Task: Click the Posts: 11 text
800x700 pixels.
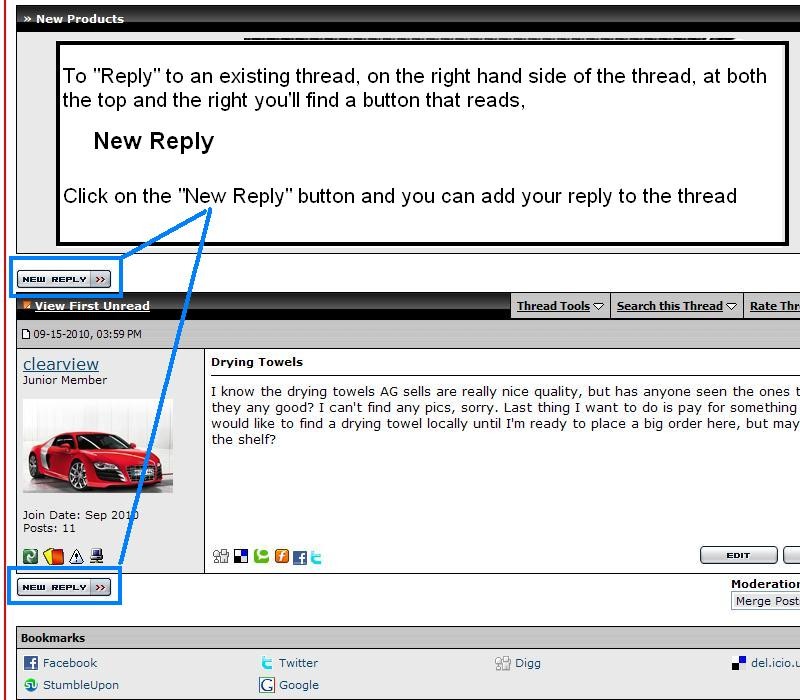Action: click(x=49, y=528)
